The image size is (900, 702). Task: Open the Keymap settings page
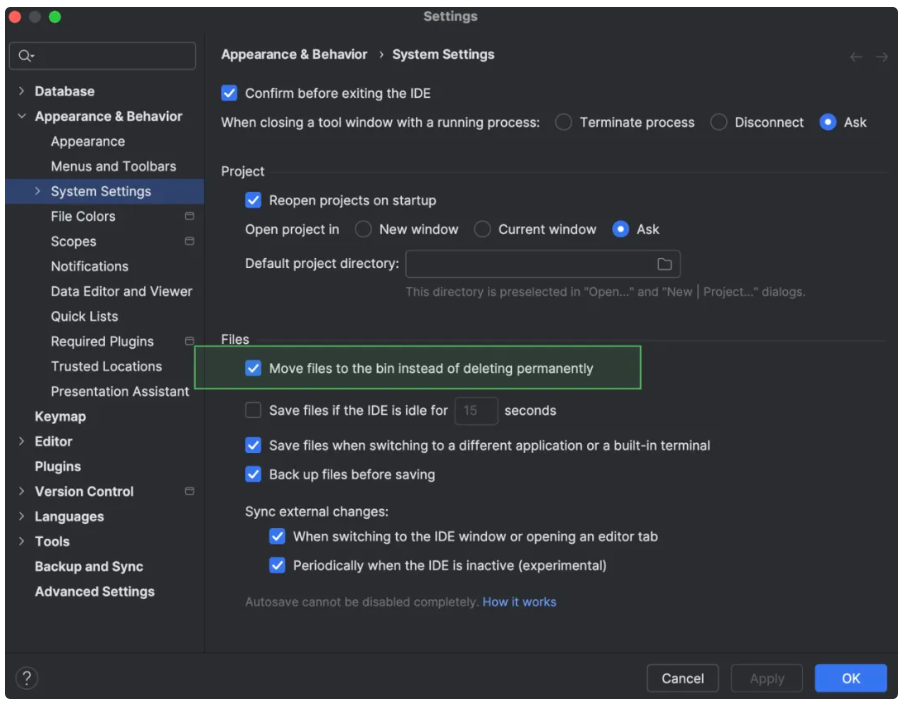60,416
